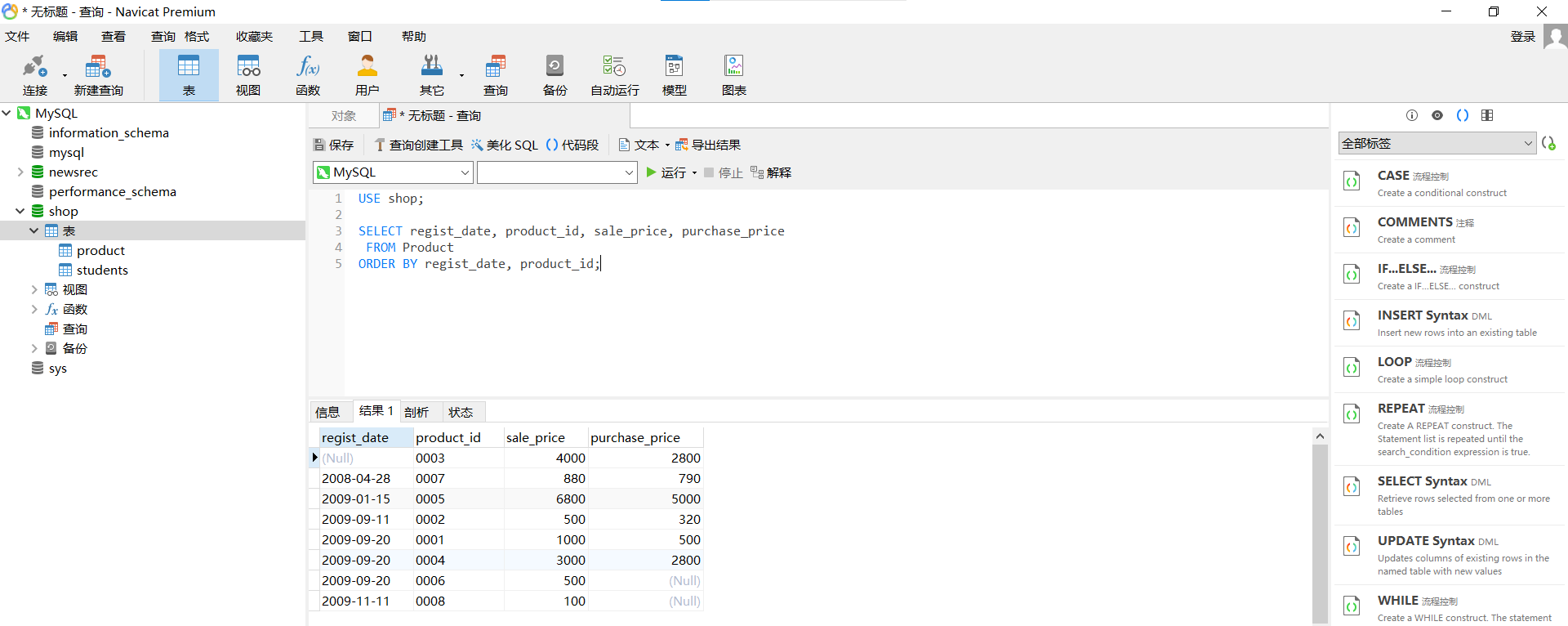Image resolution: width=1568 pixels, height=626 pixels.
Task: Open the 模型 (Model) toolbar icon
Action: point(674,74)
